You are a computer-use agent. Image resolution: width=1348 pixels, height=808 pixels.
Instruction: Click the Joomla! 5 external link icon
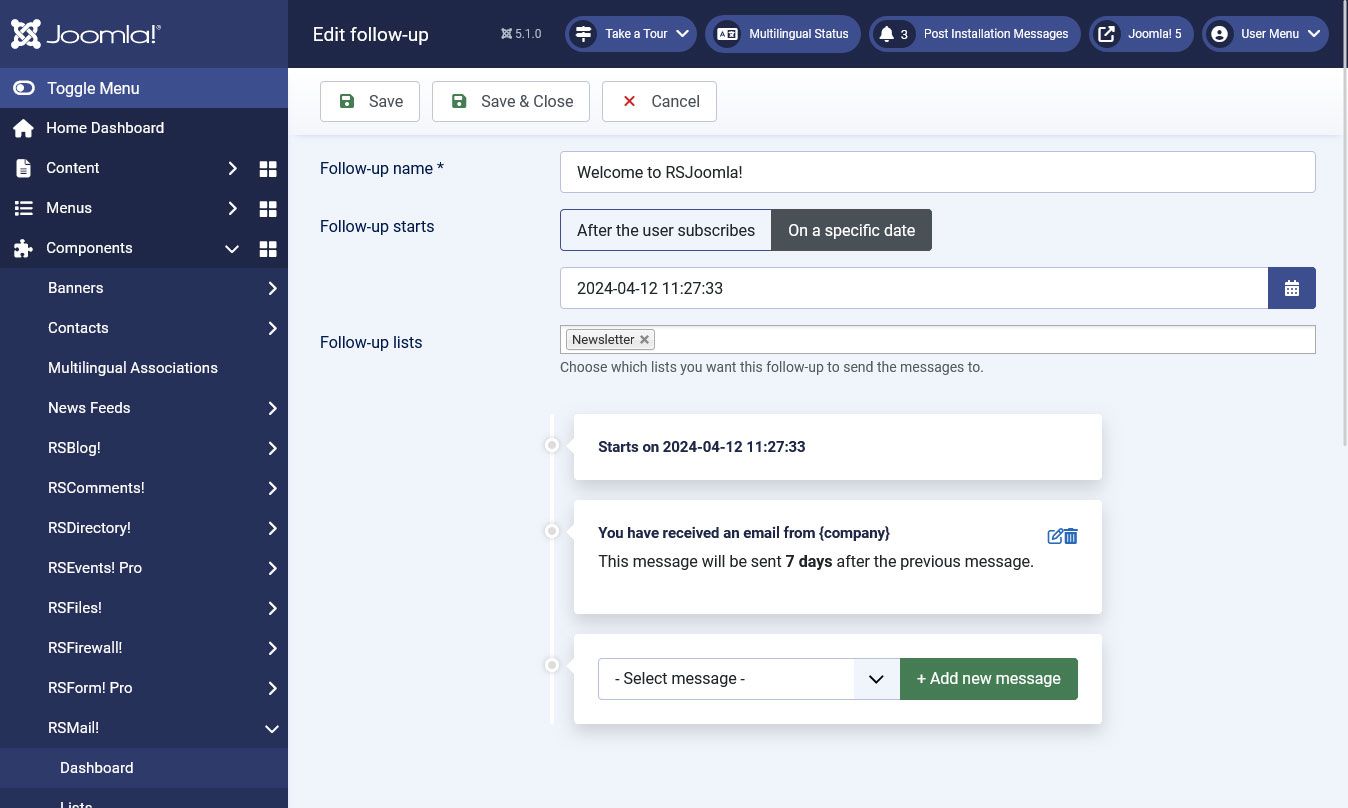pos(1107,34)
